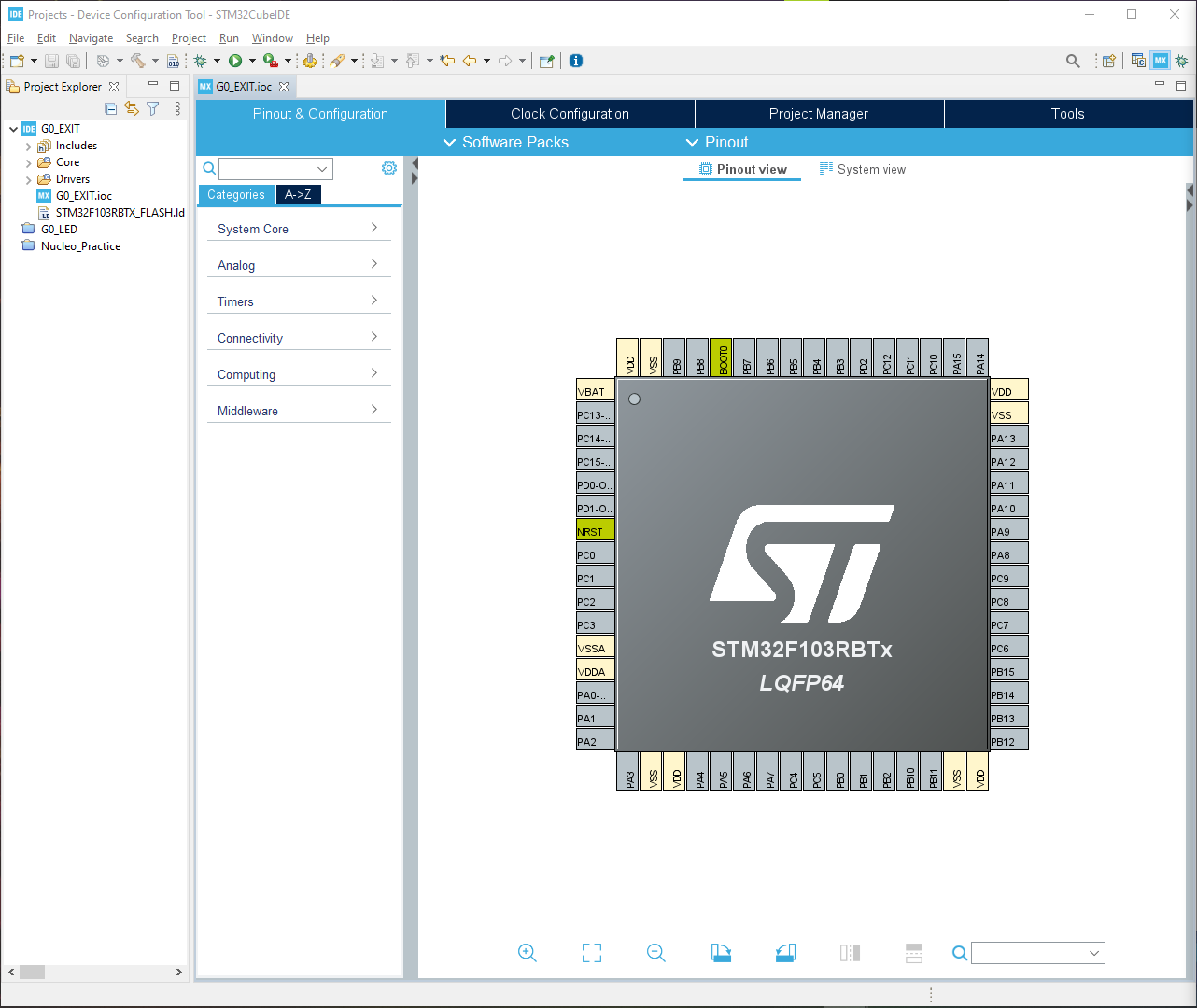Image resolution: width=1197 pixels, height=1008 pixels.
Task: Open the Navigate menu
Action: [91, 38]
